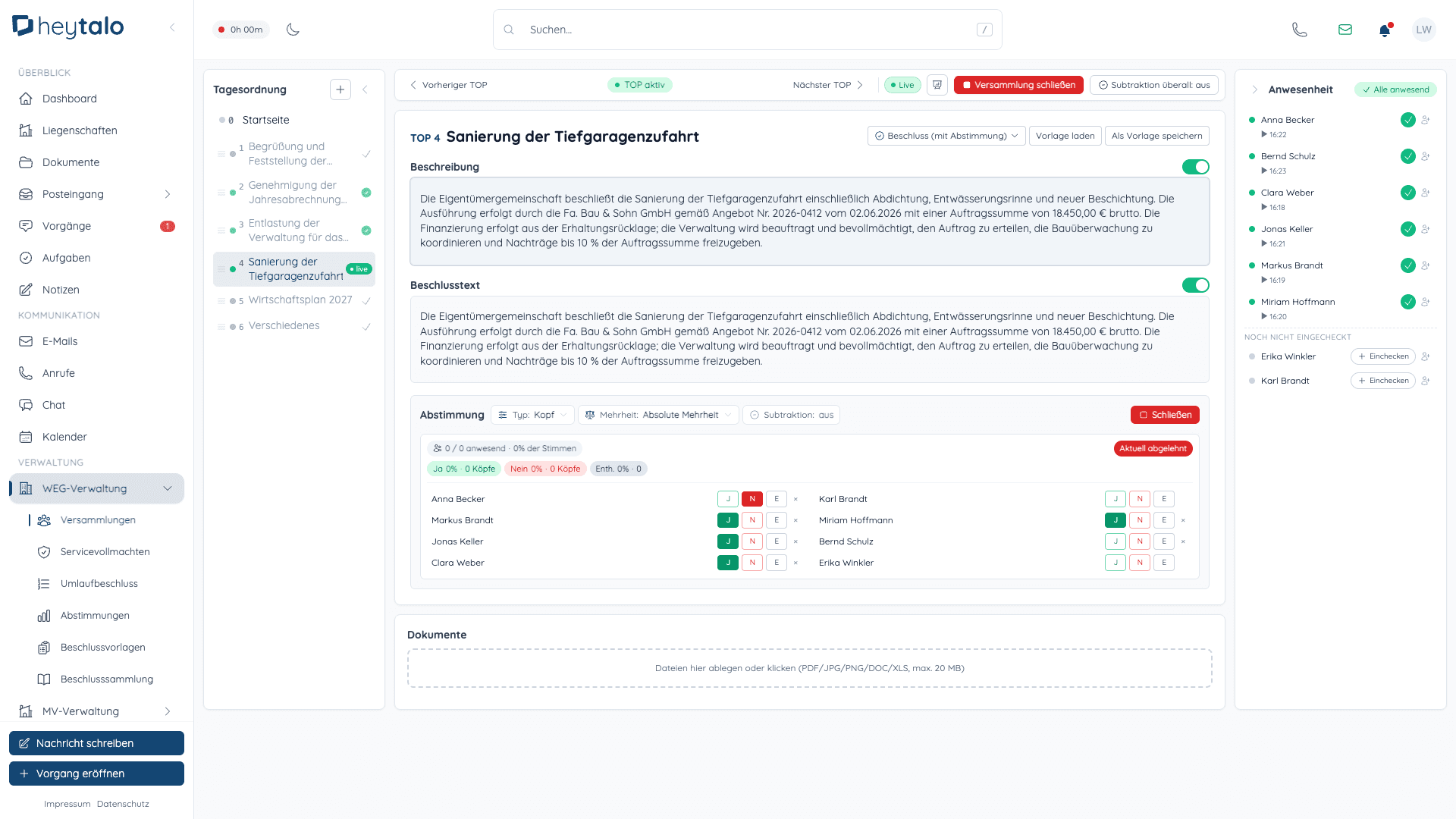Open presentation screen icon next to Live
Viewport: 1456px width, 819px height.
point(937,85)
